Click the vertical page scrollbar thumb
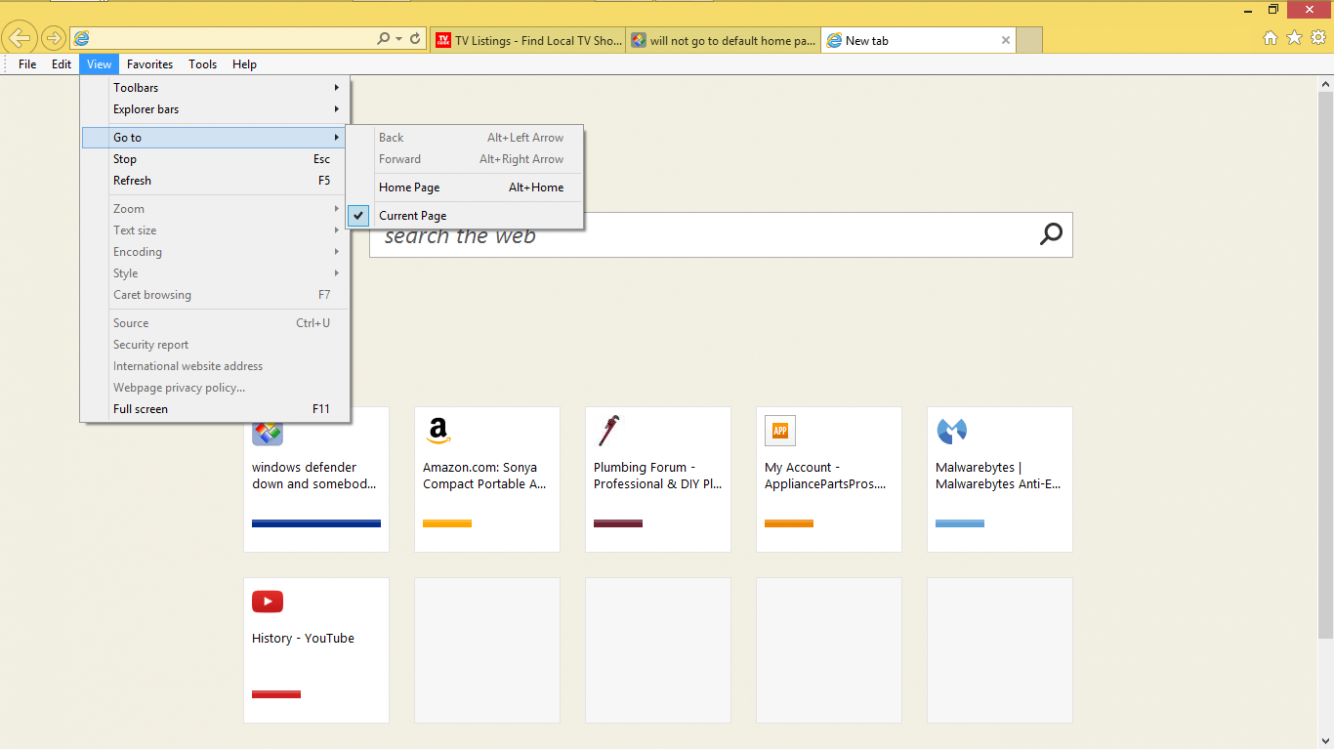The height and width of the screenshot is (750, 1334). [x=1326, y=365]
